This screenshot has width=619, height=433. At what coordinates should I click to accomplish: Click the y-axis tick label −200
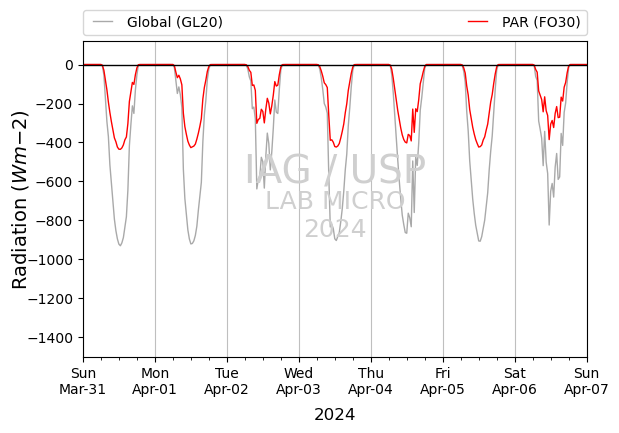click(x=55, y=104)
